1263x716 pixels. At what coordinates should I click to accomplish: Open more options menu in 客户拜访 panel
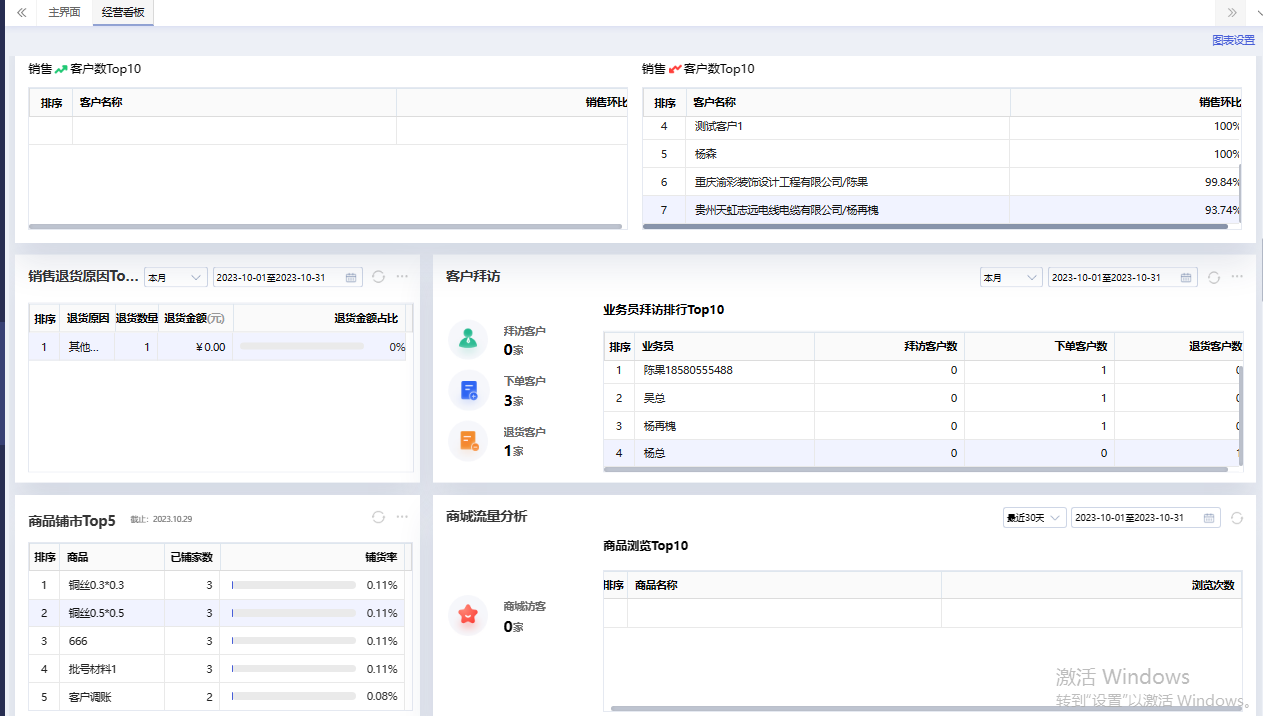pyautogui.click(x=1238, y=277)
